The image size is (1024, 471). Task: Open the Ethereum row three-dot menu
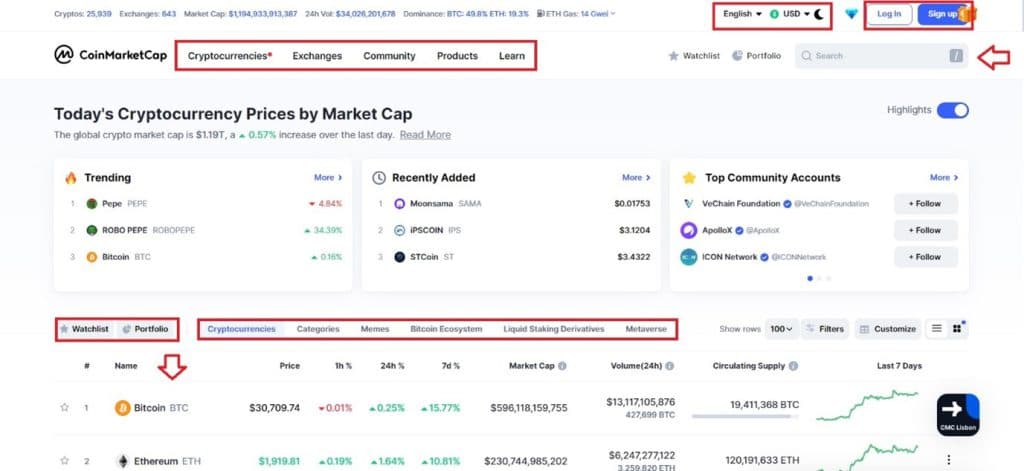click(x=949, y=460)
